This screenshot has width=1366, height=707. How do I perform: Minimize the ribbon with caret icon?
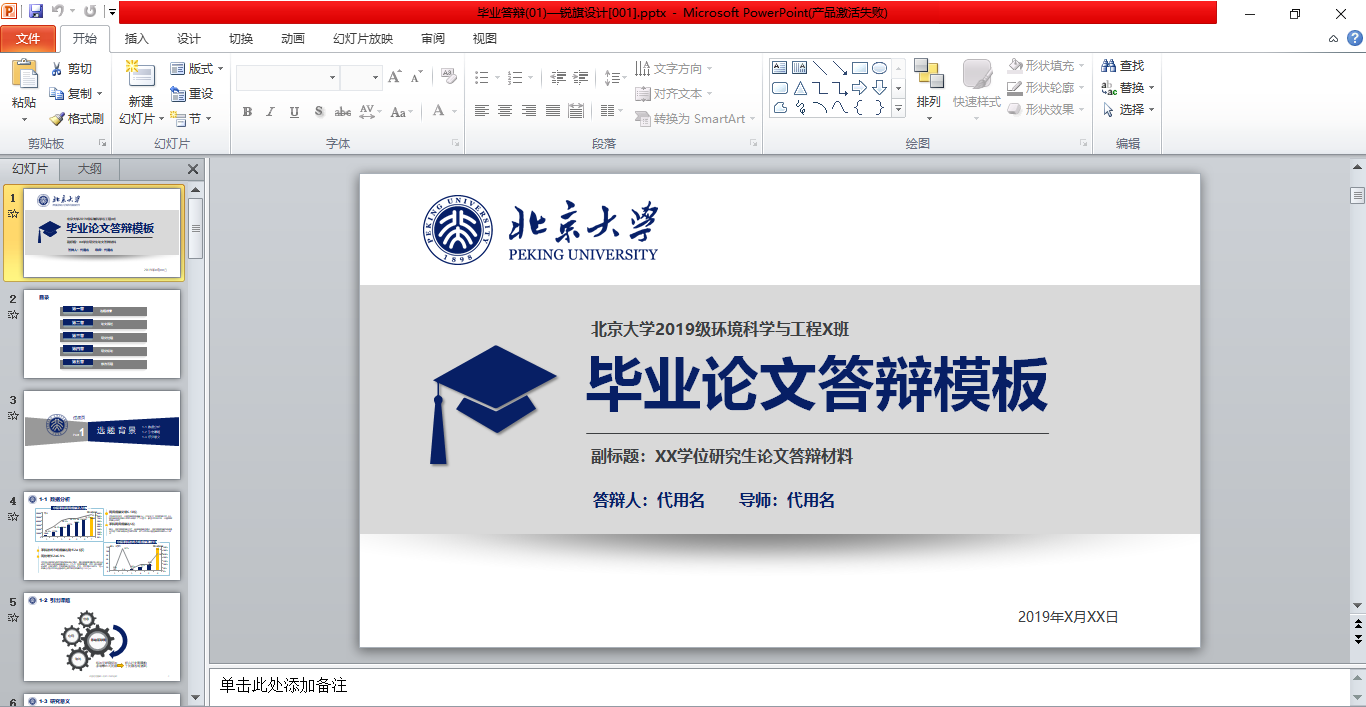[x=1333, y=39]
